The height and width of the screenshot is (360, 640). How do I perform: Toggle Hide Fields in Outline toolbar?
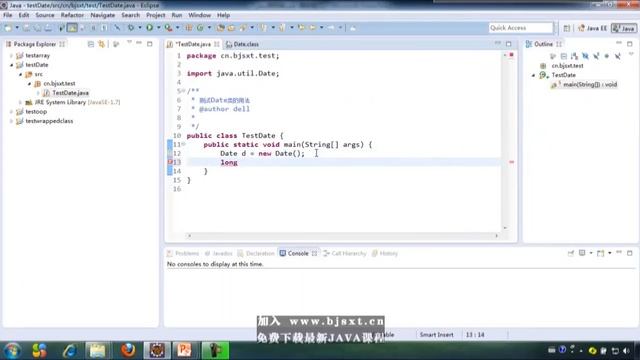click(x=585, y=56)
